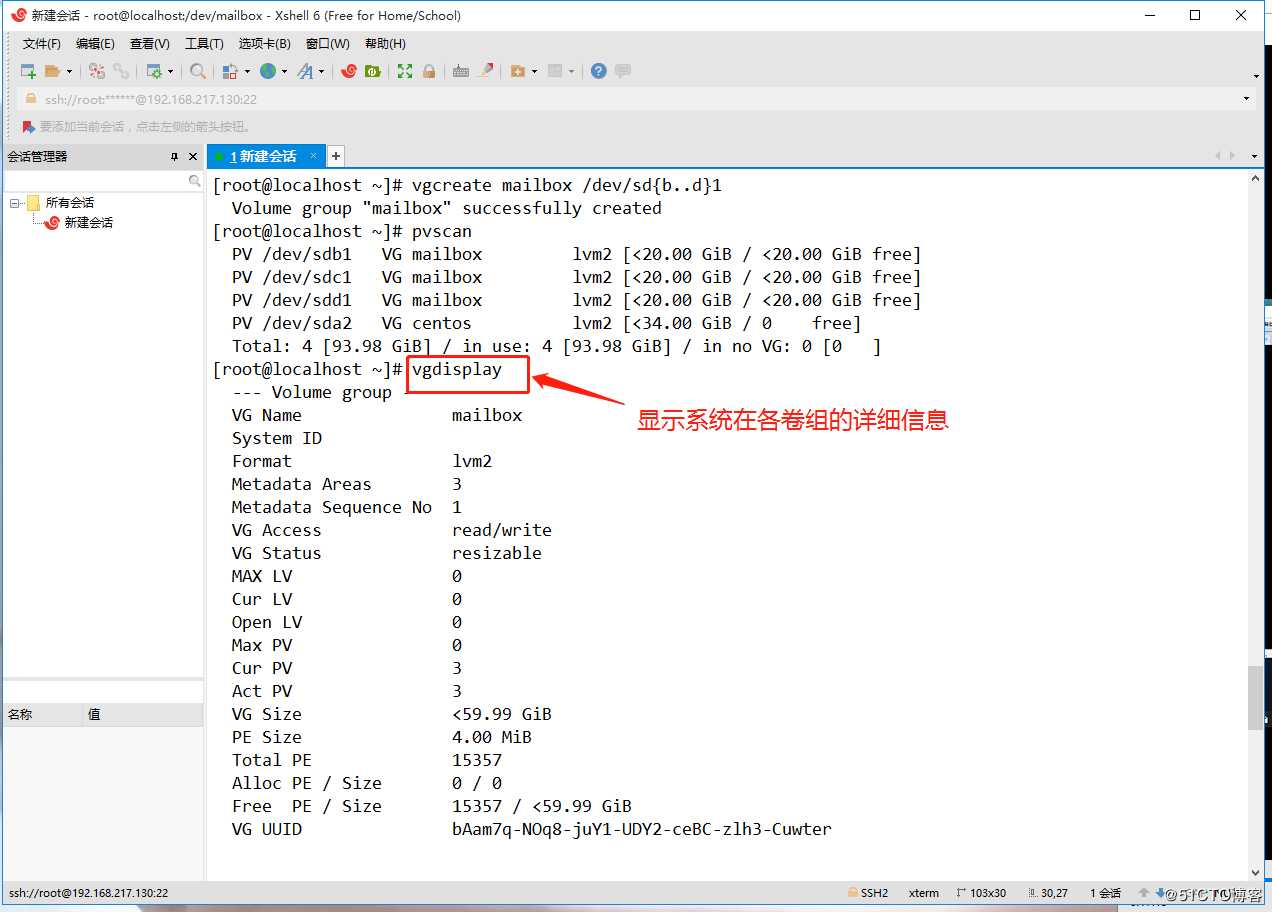
Task: Open Help using the question mark icon
Action: (x=596, y=71)
